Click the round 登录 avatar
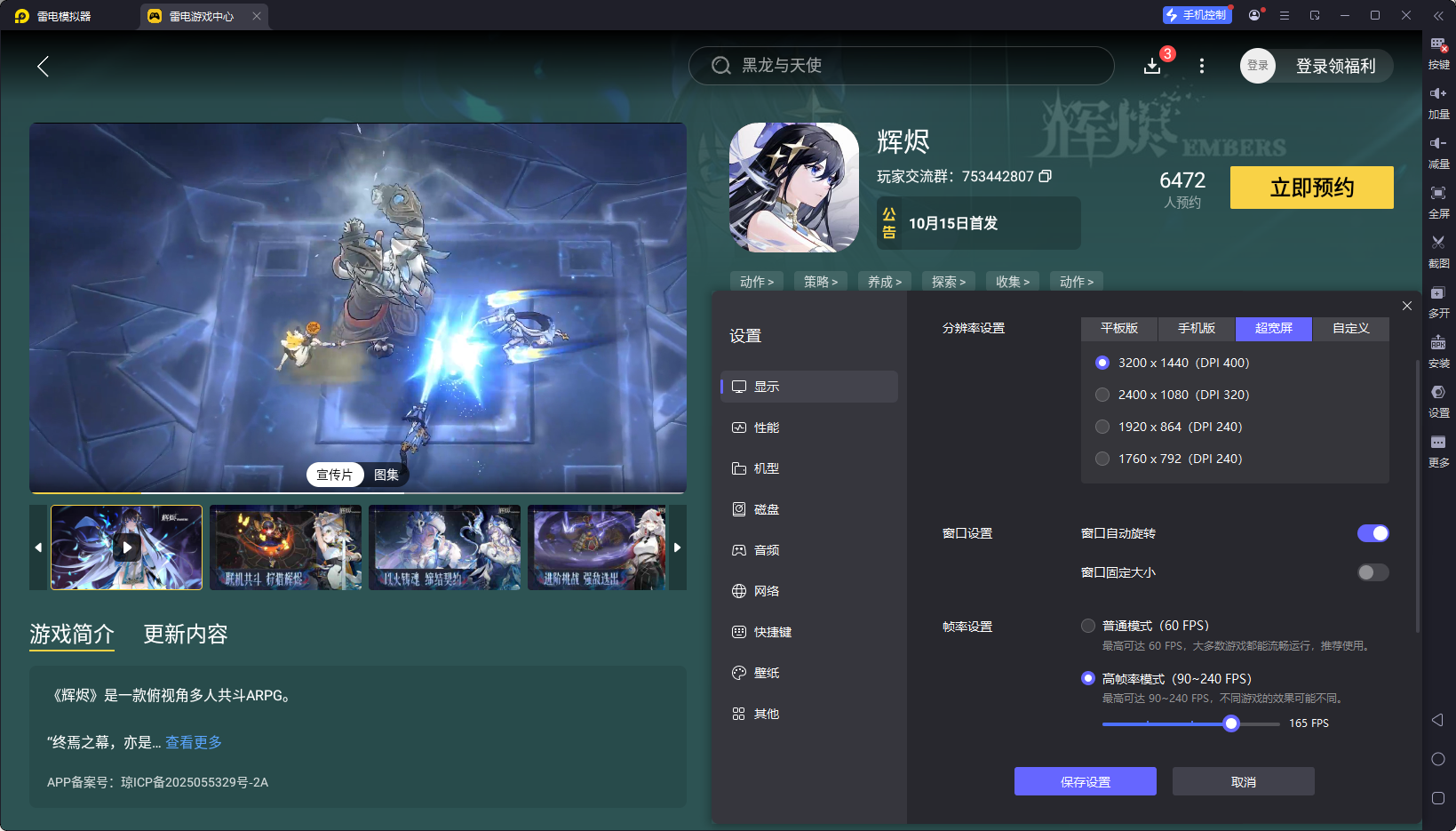Screen dimensions: 1456x831 1258,66
